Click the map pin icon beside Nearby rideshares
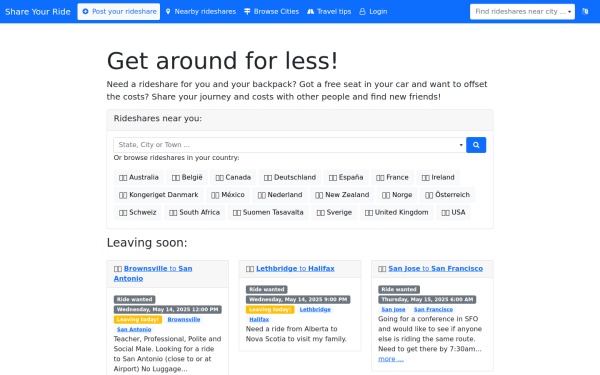The height and width of the screenshot is (375, 600). pos(168,11)
